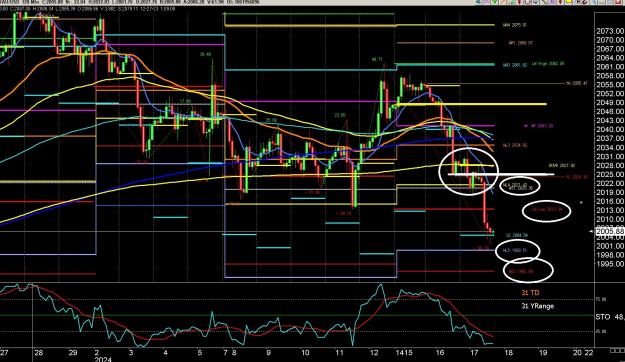625x362 pixels.
Task: Select date 18 on time axis
Action: tap(509, 353)
